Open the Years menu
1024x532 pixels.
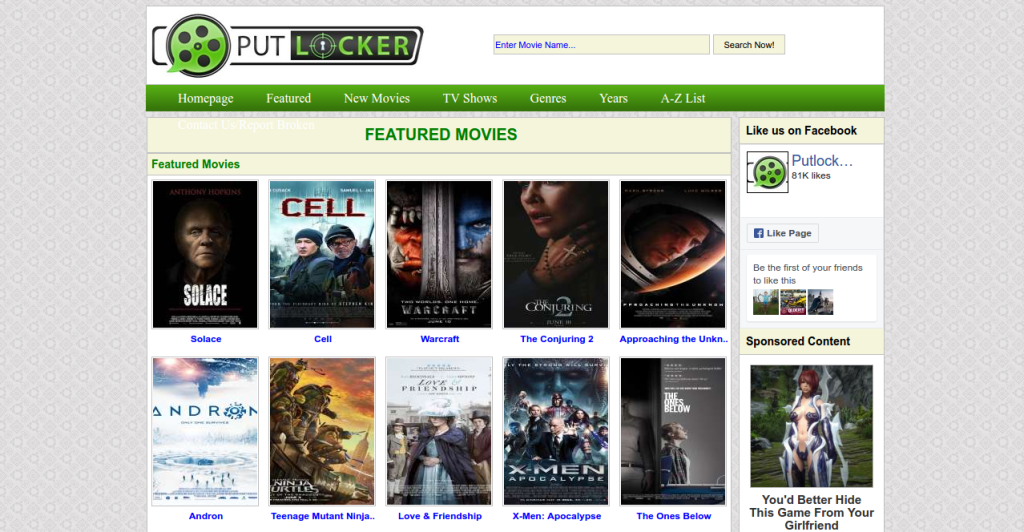(x=613, y=98)
